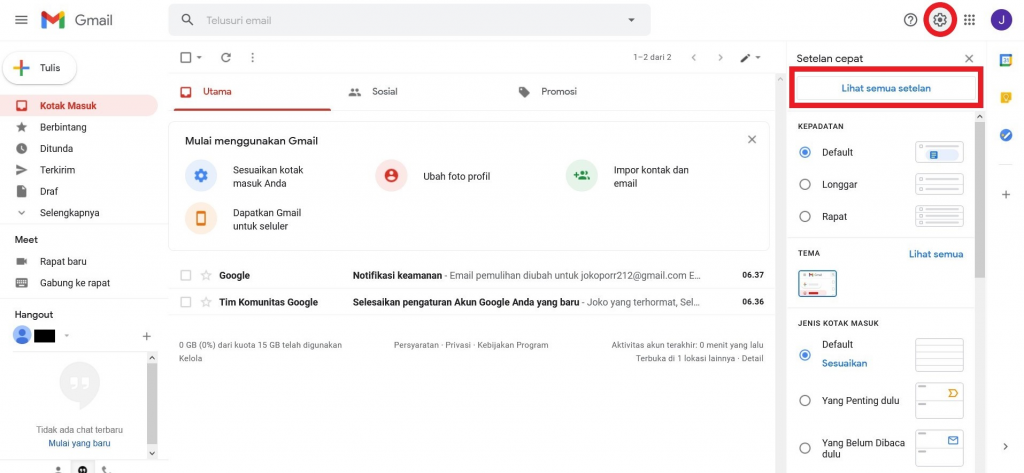Click Dapatkan Gmail untuk seluler icon
This screenshot has height=473, width=1024.
click(201, 218)
